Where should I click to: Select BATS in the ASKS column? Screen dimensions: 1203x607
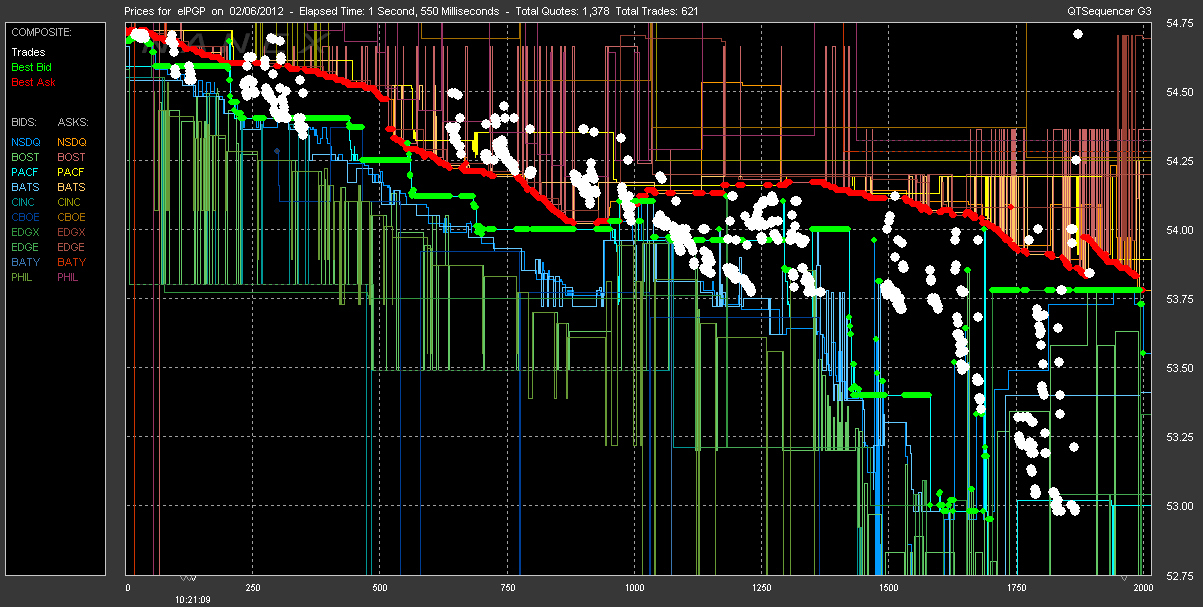72,187
